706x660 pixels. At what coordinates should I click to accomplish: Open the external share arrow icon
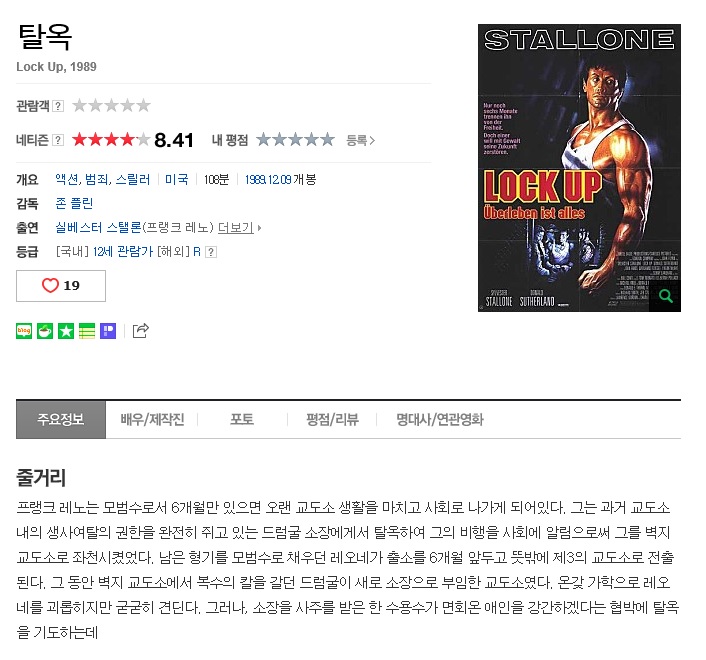pos(140,331)
